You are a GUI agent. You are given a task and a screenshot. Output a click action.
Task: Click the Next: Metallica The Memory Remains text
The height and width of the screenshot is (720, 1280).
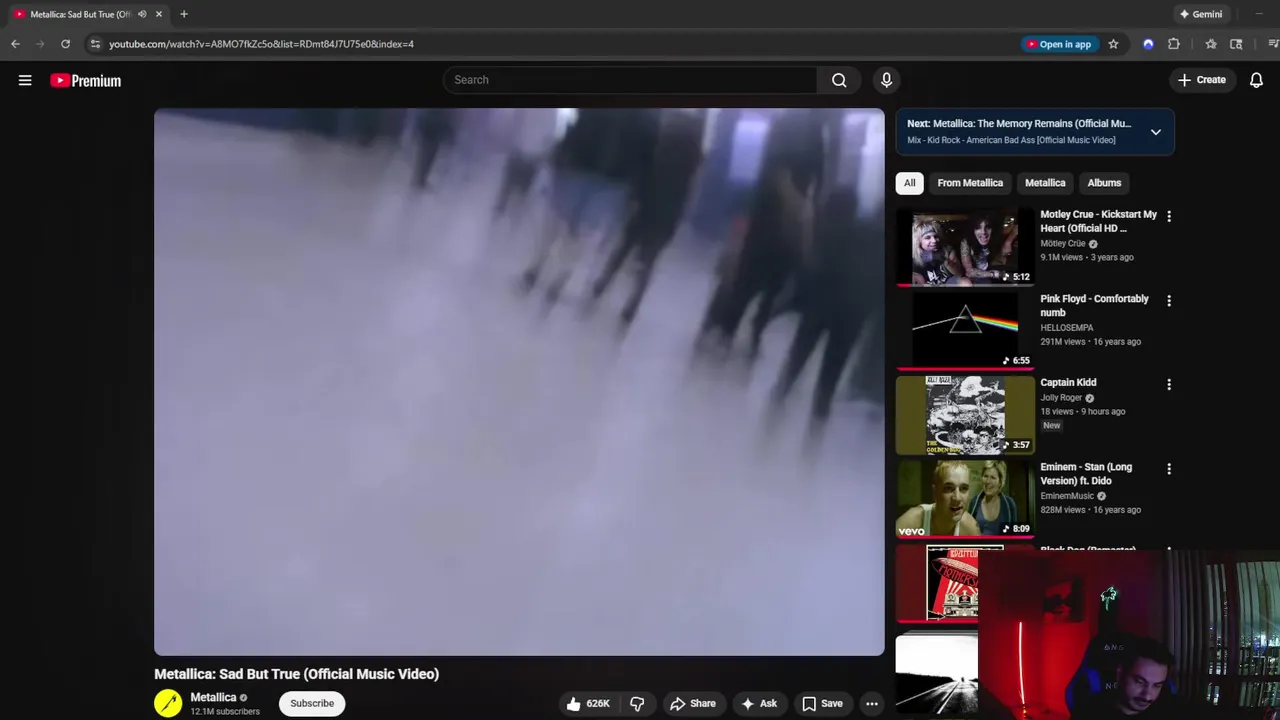click(x=1019, y=124)
